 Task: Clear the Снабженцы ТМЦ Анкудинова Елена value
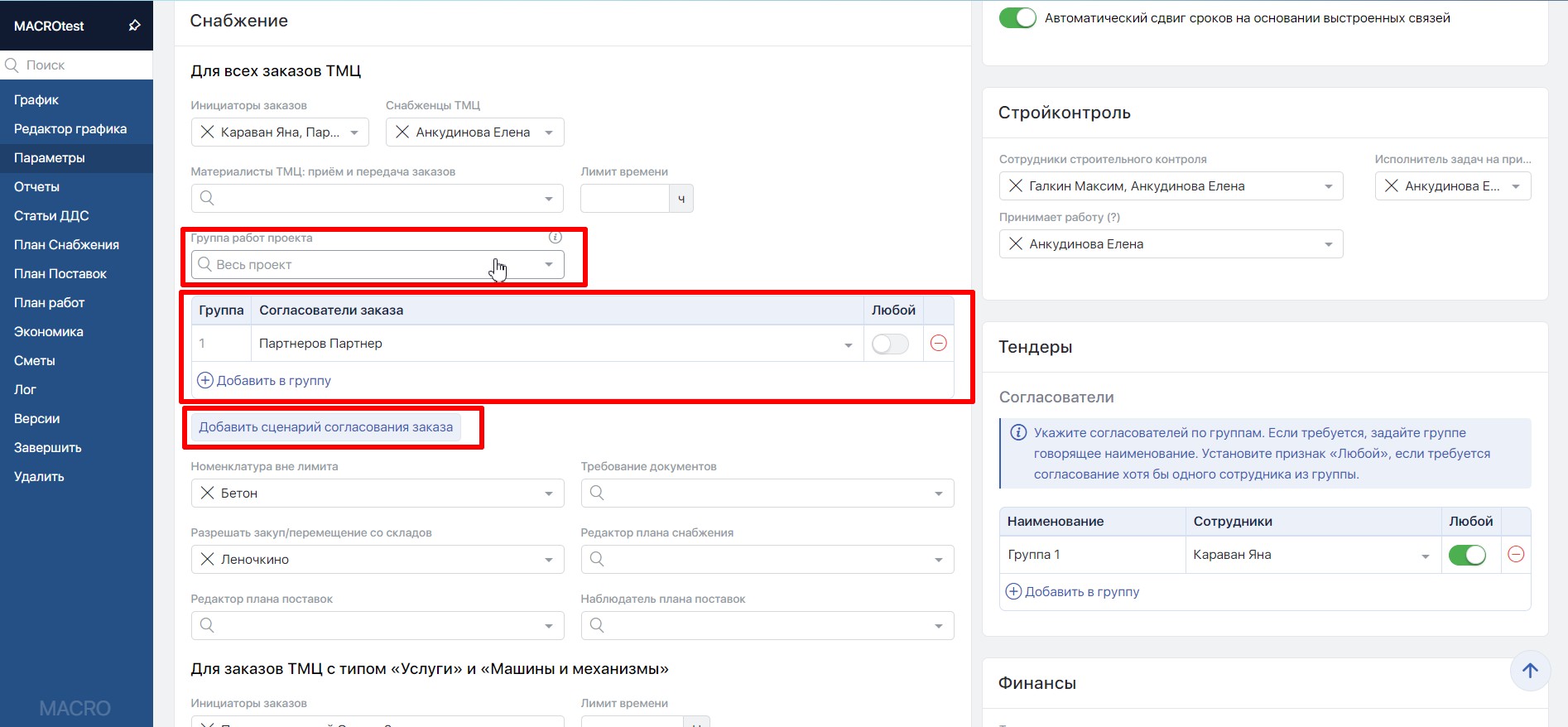[x=402, y=132]
